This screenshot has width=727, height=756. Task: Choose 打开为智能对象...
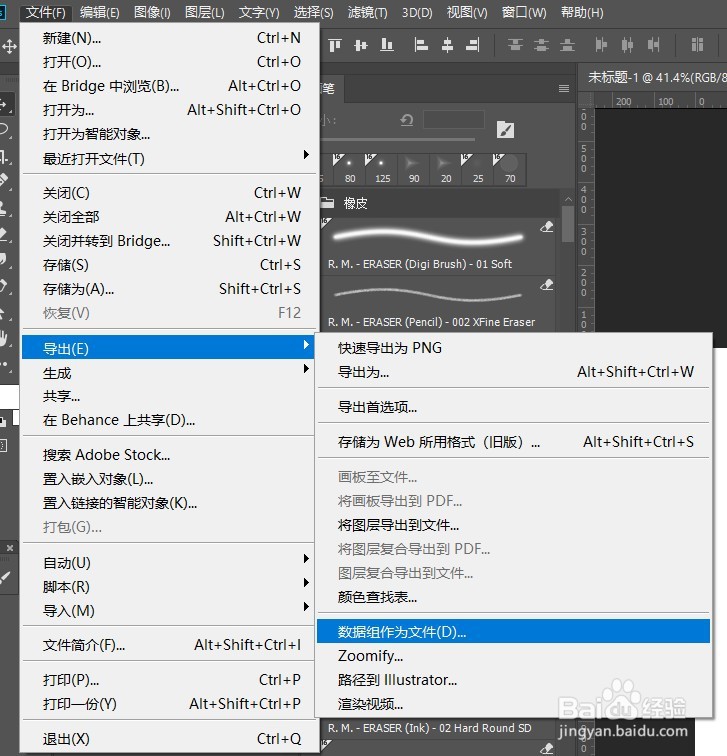tap(170, 134)
